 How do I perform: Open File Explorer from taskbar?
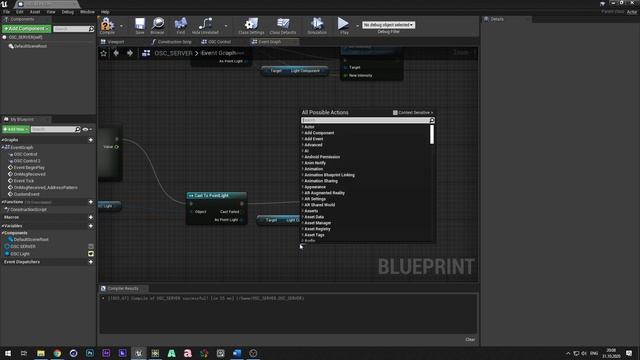[41, 353]
